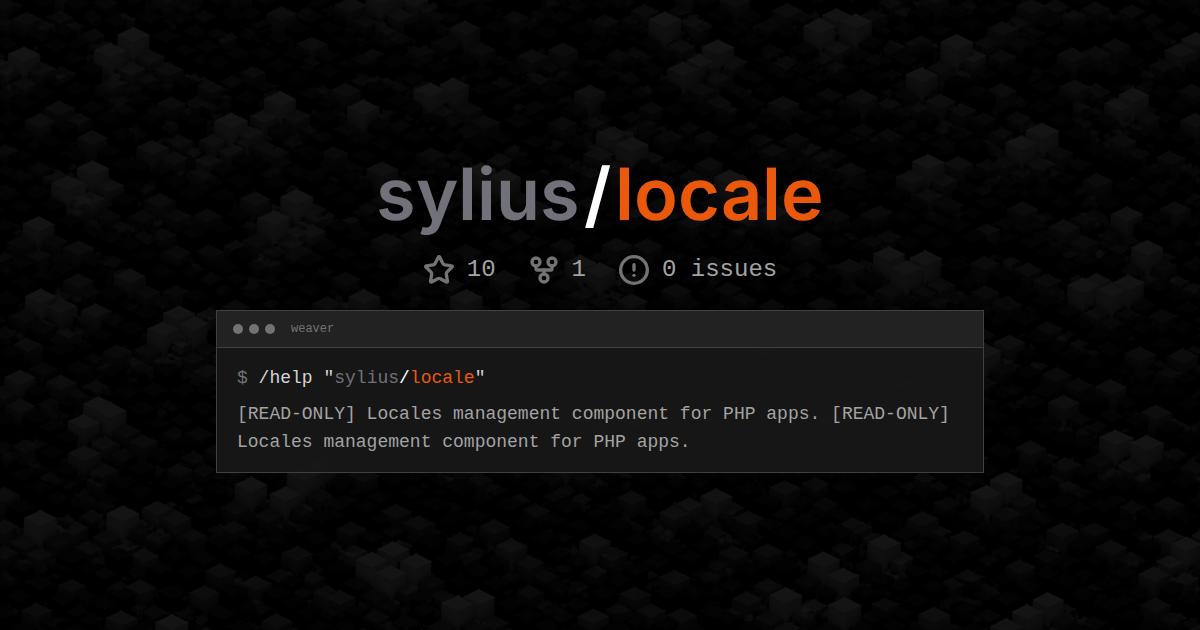Image resolution: width=1200 pixels, height=630 pixels.
Task: Click orange 'locale' in terminal command
Action: [443, 377]
